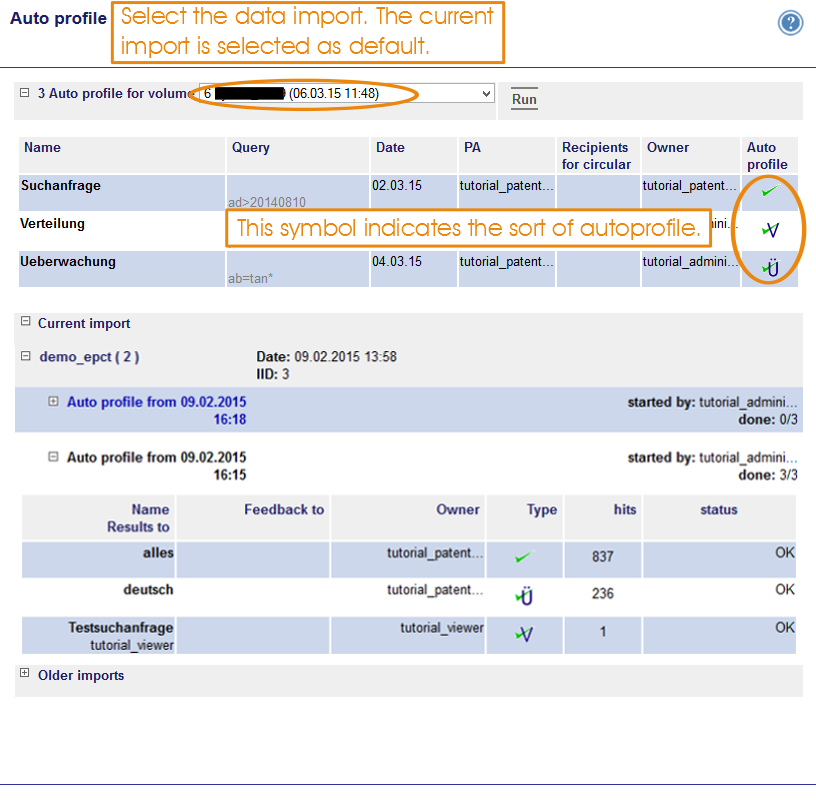Click the alles result name
Image resolution: width=816 pixels, height=800 pixels.
point(158,553)
